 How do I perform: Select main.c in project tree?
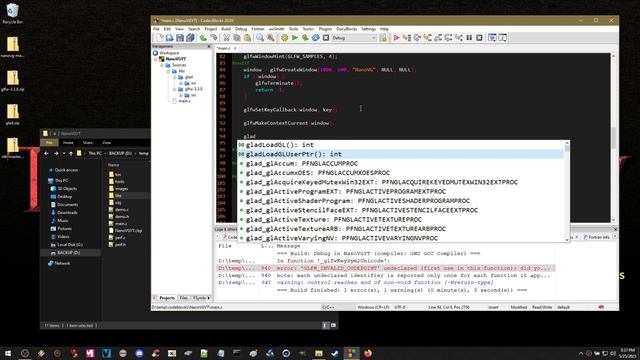(184, 101)
